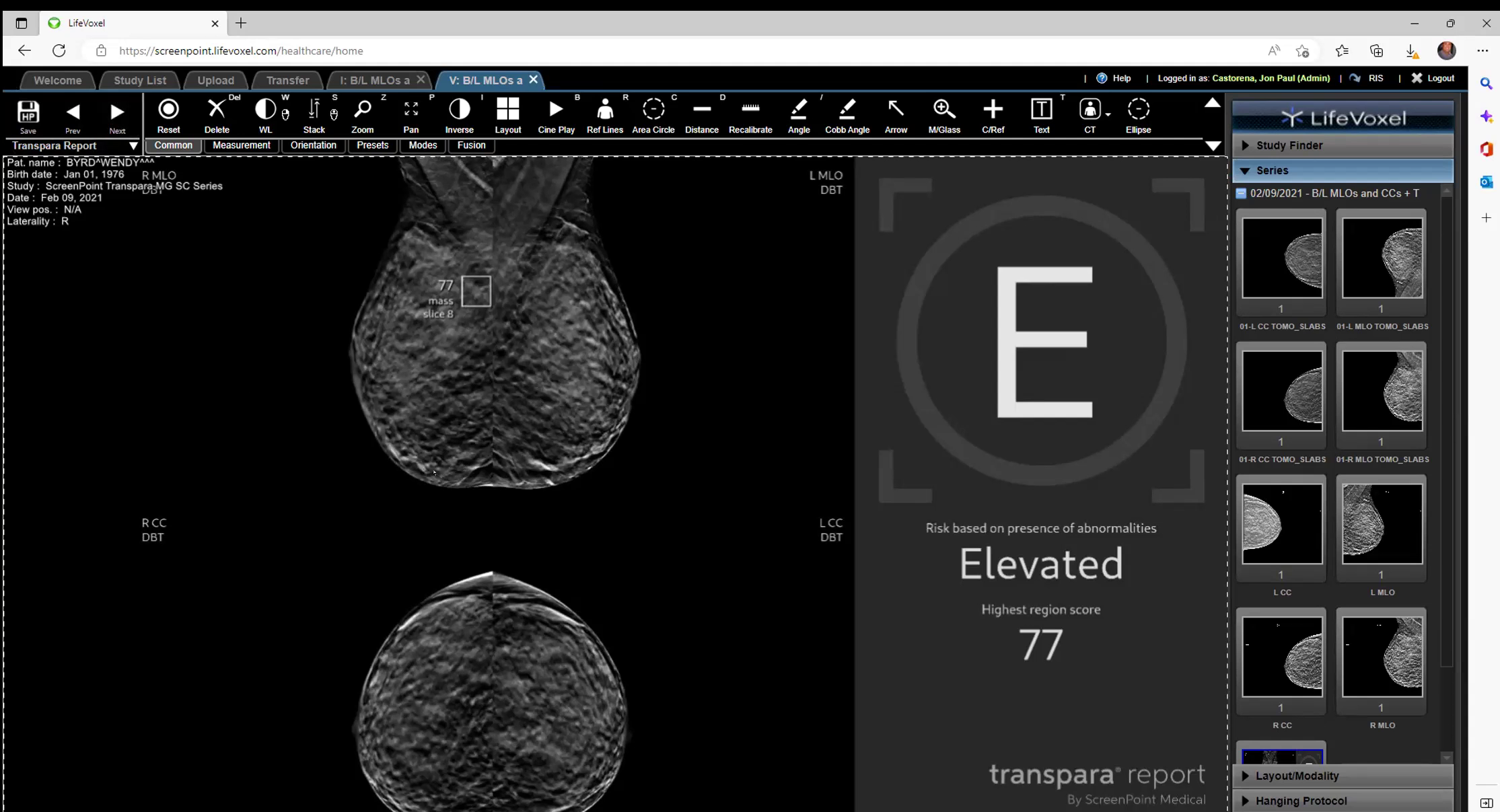Click the Save HP toolbar icon
Image resolution: width=1500 pixels, height=812 pixels.
click(28, 116)
